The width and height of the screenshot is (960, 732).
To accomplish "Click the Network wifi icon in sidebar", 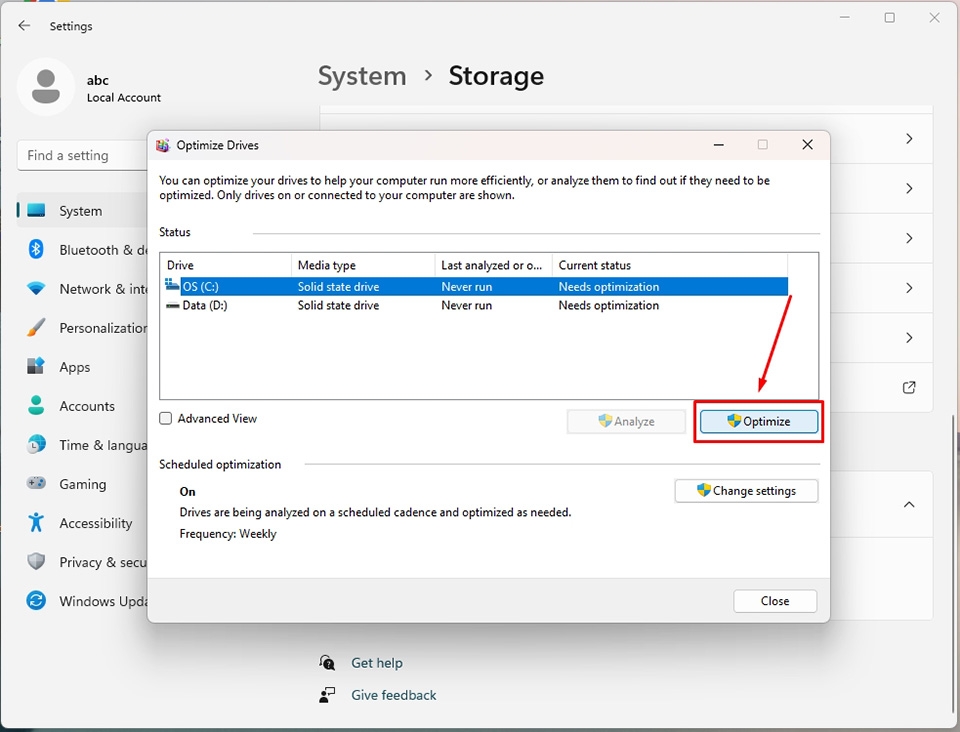I will click(x=36, y=288).
